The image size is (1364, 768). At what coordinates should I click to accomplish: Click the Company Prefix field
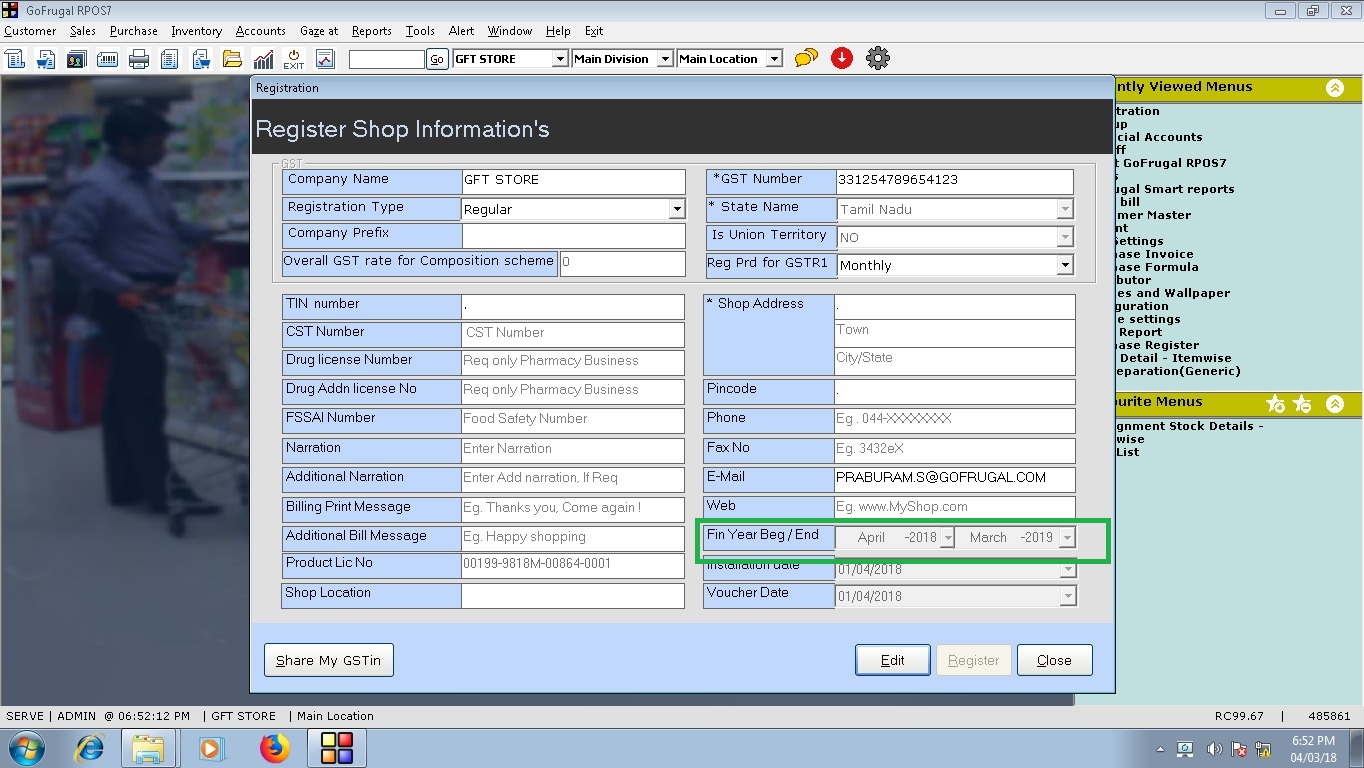point(573,235)
